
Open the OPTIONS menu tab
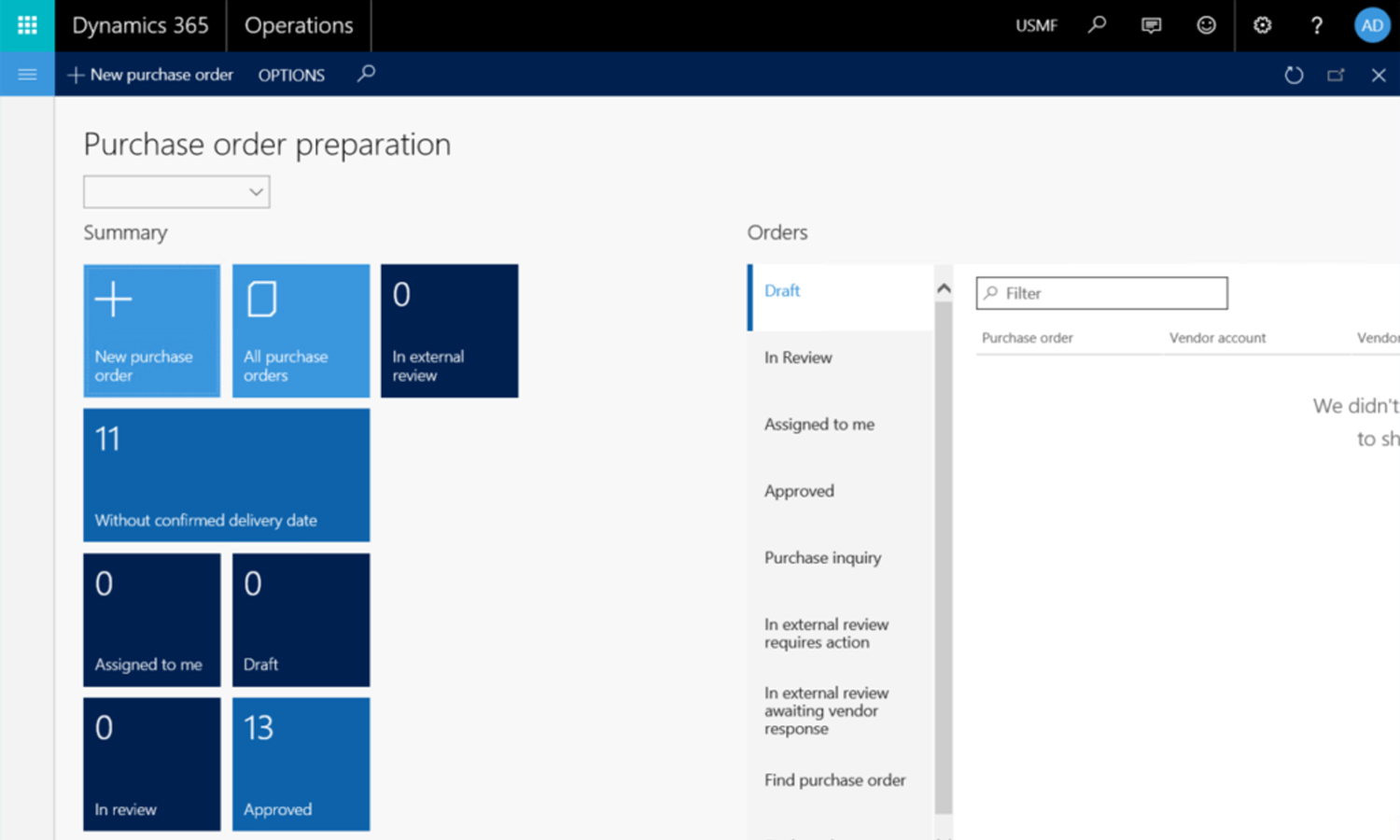pos(291,75)
